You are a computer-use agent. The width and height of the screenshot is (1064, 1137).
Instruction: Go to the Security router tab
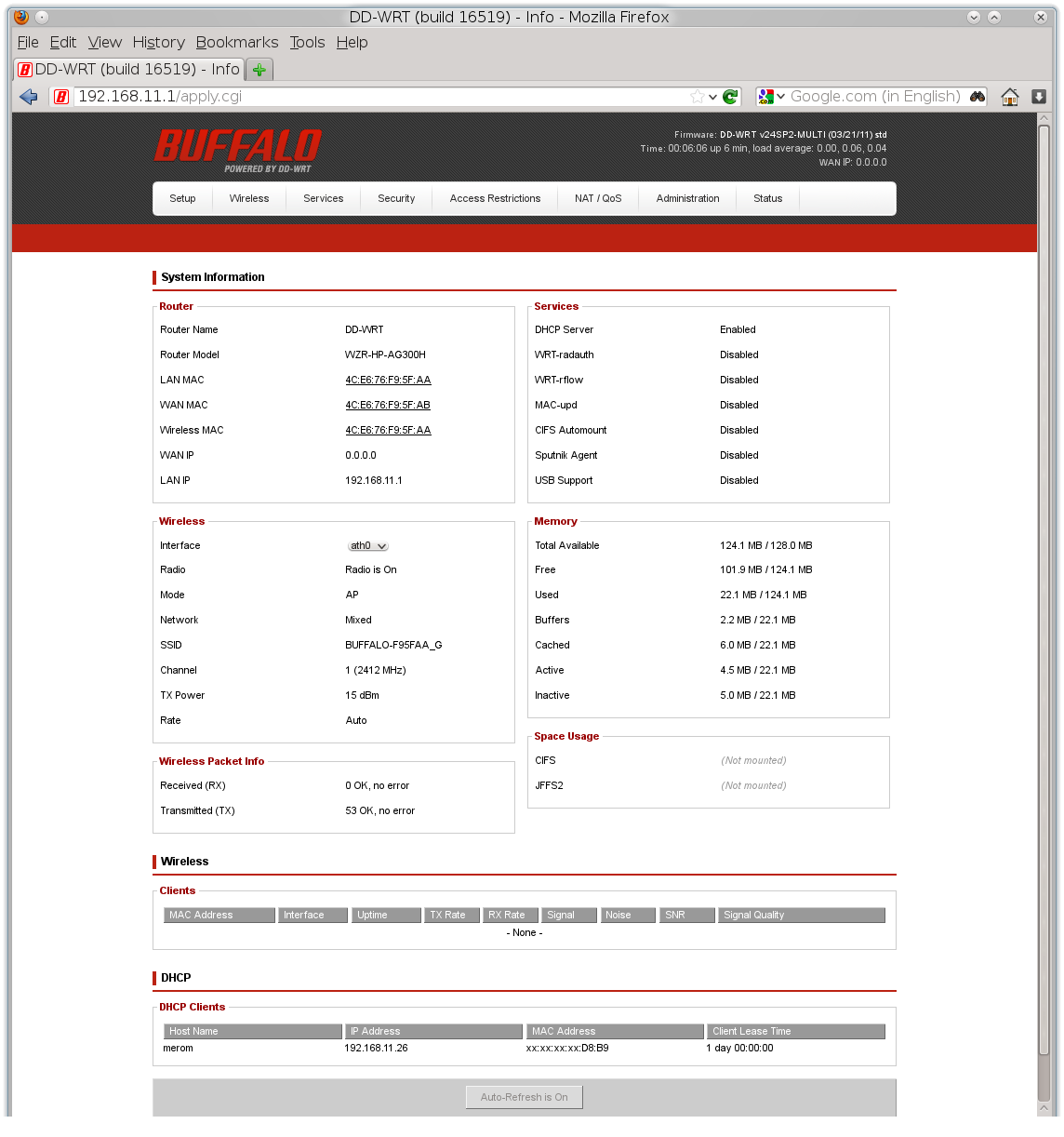pos(396,199)
